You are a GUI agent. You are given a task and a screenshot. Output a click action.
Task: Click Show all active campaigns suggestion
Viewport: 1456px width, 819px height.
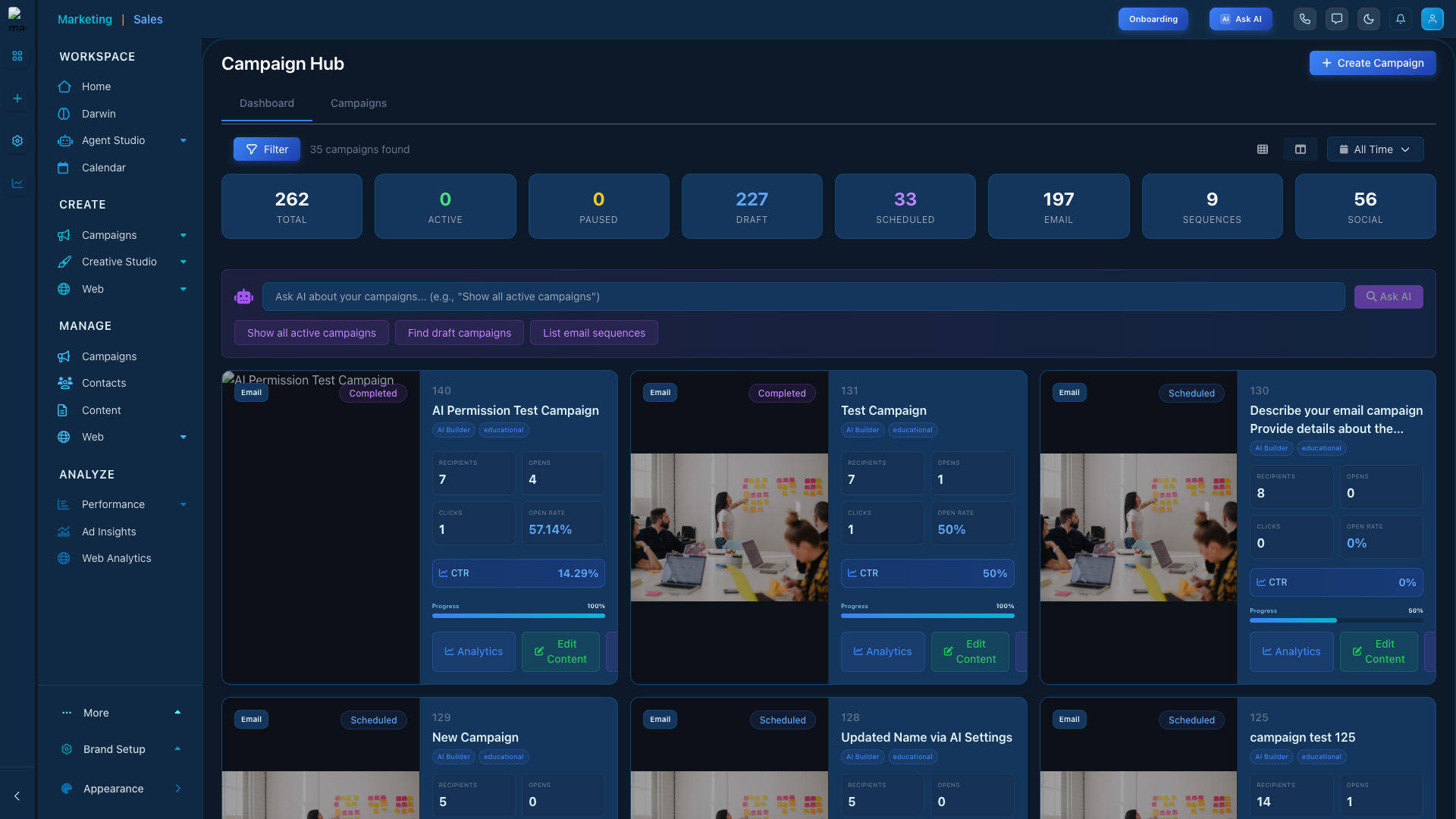pyautogui.click(x=312, y=333)
